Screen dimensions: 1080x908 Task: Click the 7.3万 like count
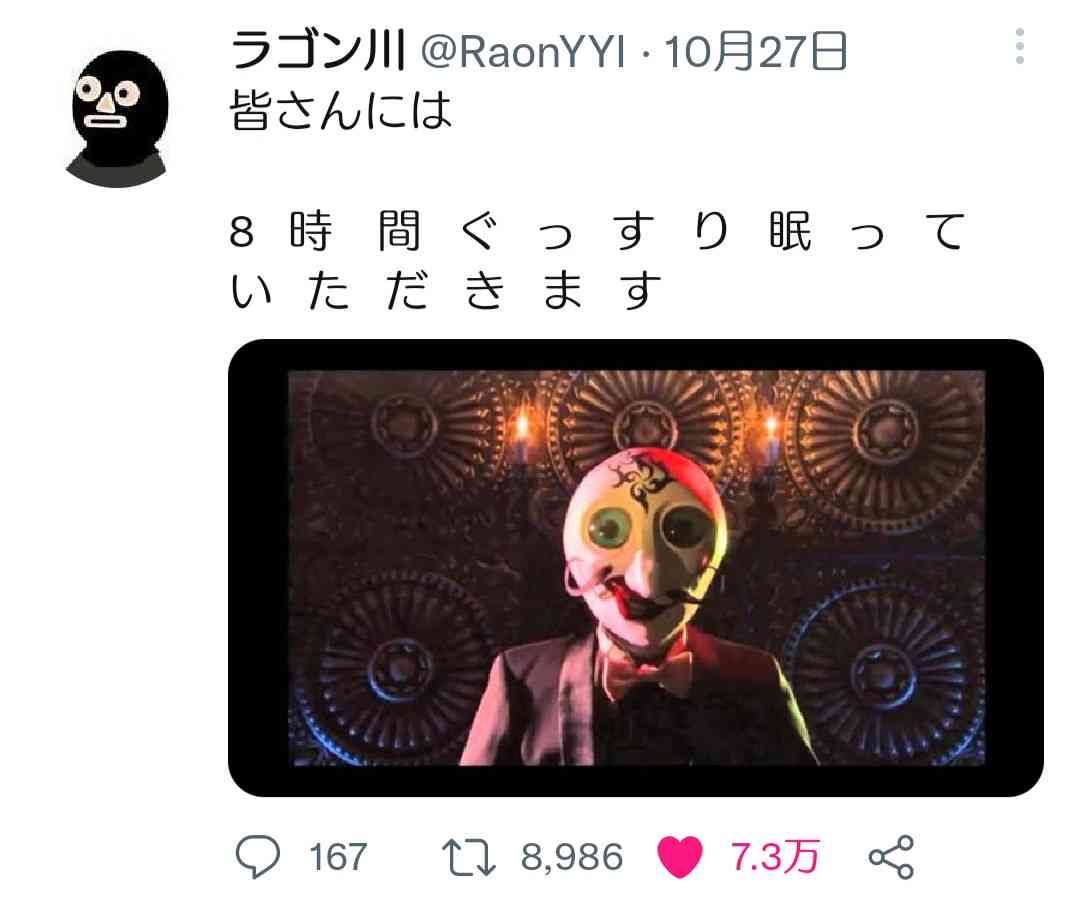pos(774,857)
